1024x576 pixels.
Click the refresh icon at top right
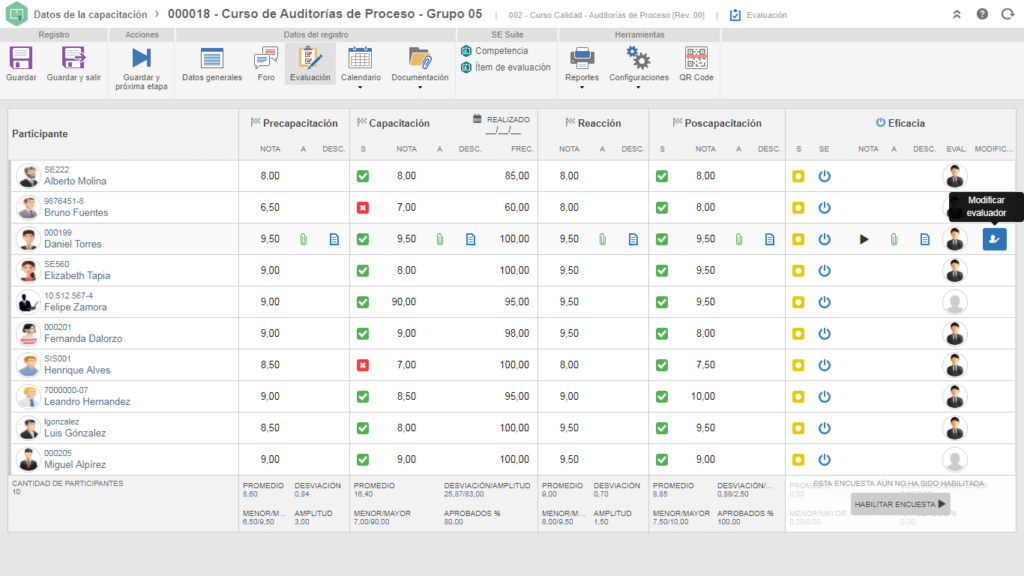tap(1008, 14)
